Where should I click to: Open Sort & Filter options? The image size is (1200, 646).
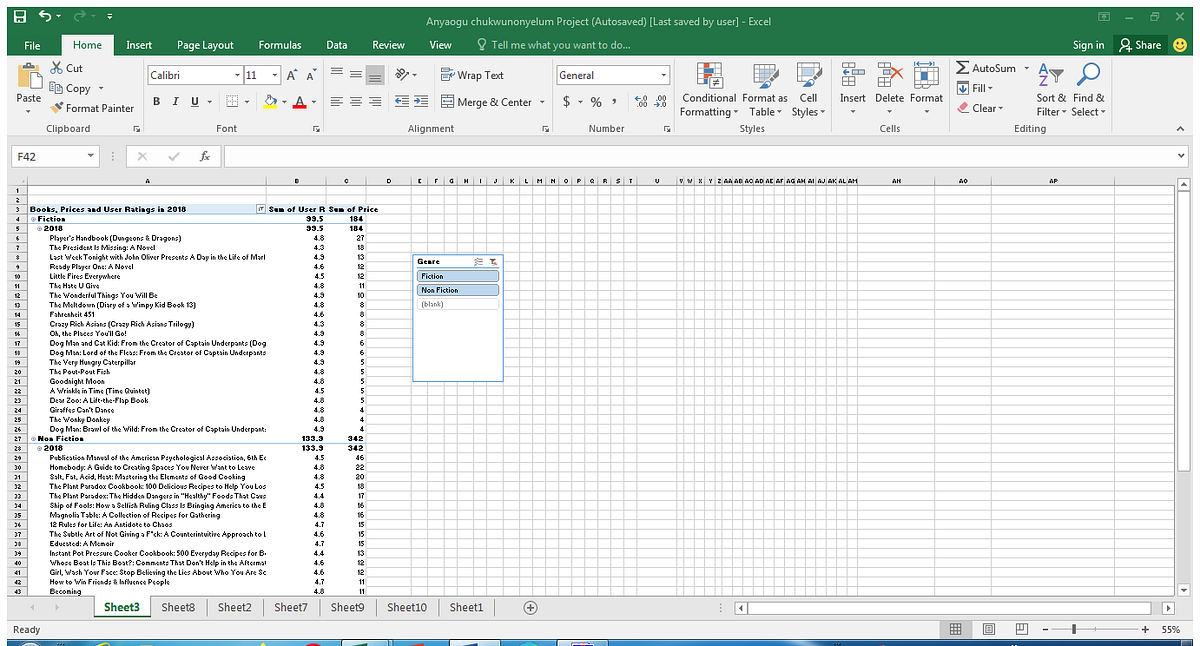(x=1050, y=88)
